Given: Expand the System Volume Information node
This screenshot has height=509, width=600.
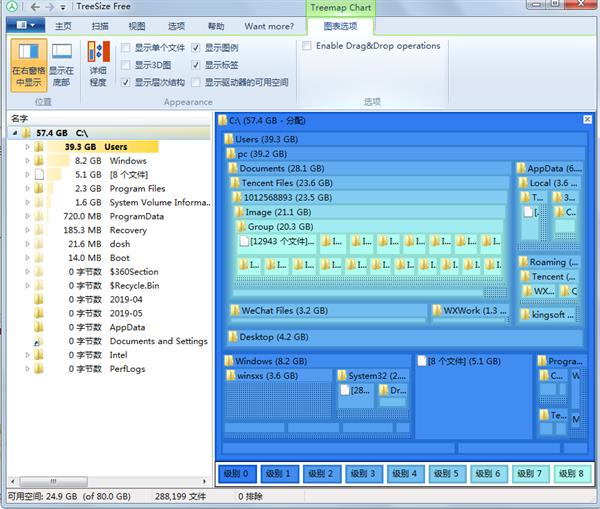Looking at the screenshot, I should click(x=27, y=202).
